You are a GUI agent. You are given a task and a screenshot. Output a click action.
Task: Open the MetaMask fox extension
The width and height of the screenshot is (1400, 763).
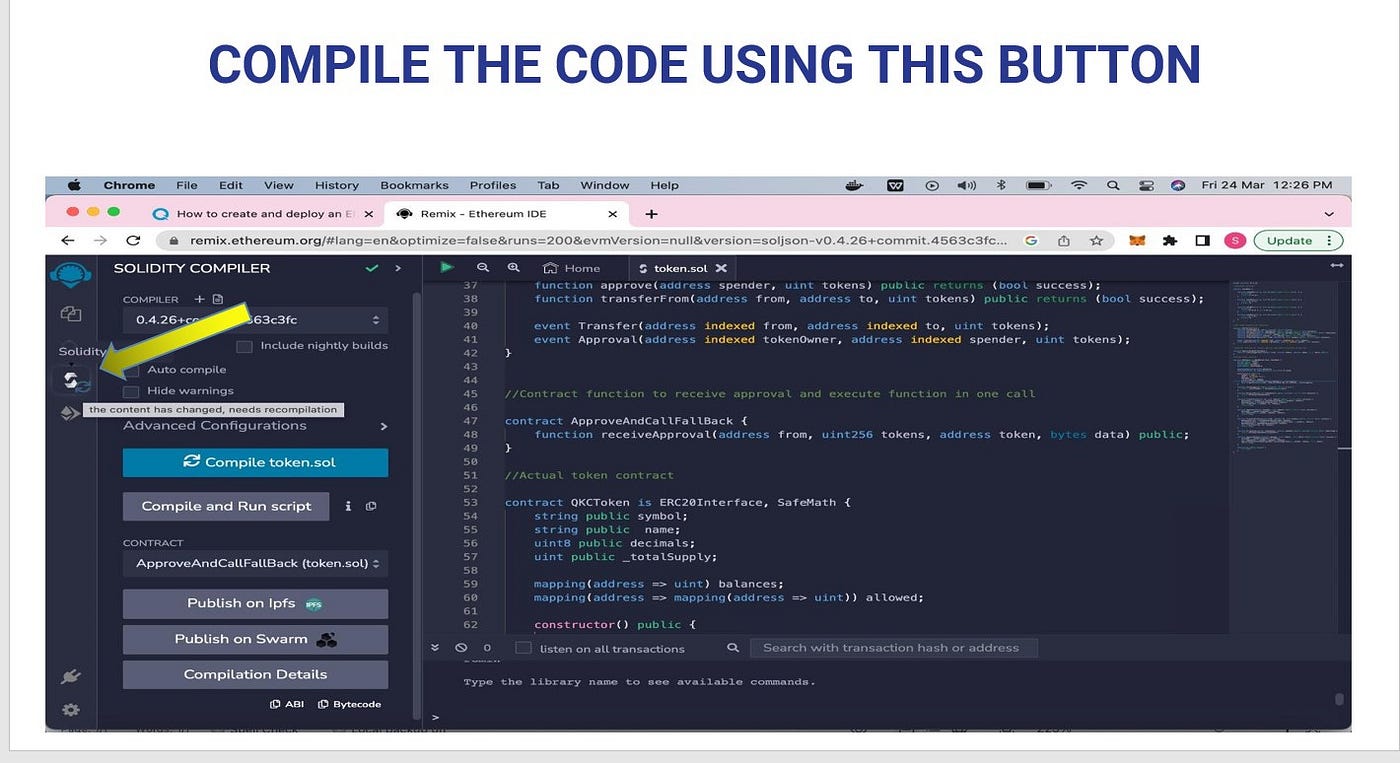point(1137,240)
